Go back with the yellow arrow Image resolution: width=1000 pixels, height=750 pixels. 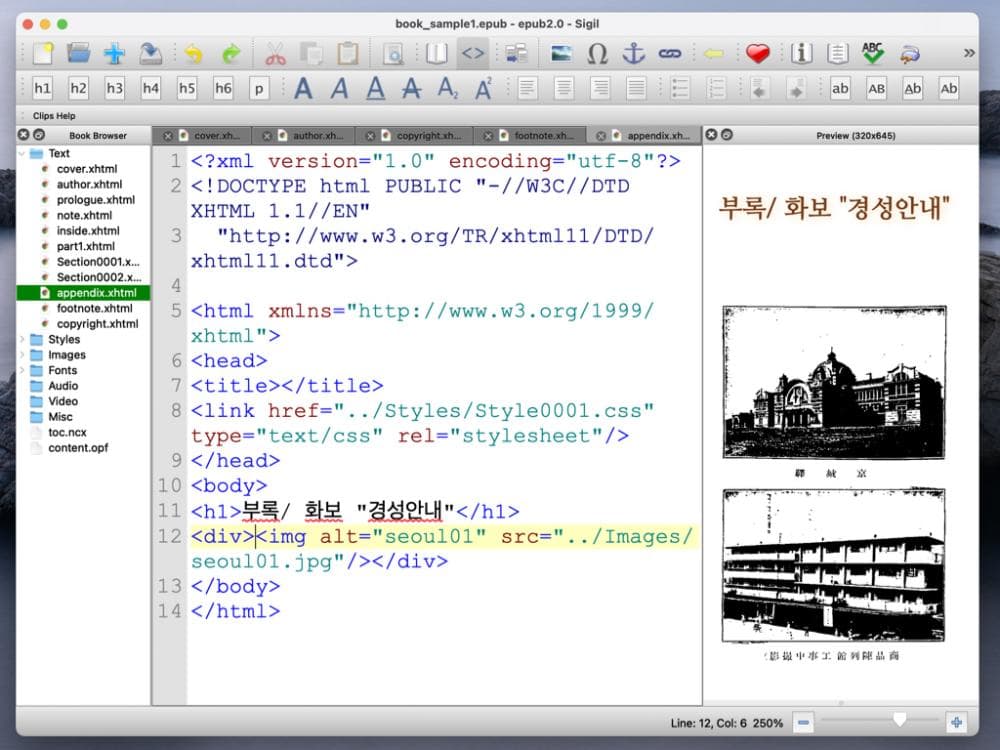pyautogui.click(x=713, y=54)
